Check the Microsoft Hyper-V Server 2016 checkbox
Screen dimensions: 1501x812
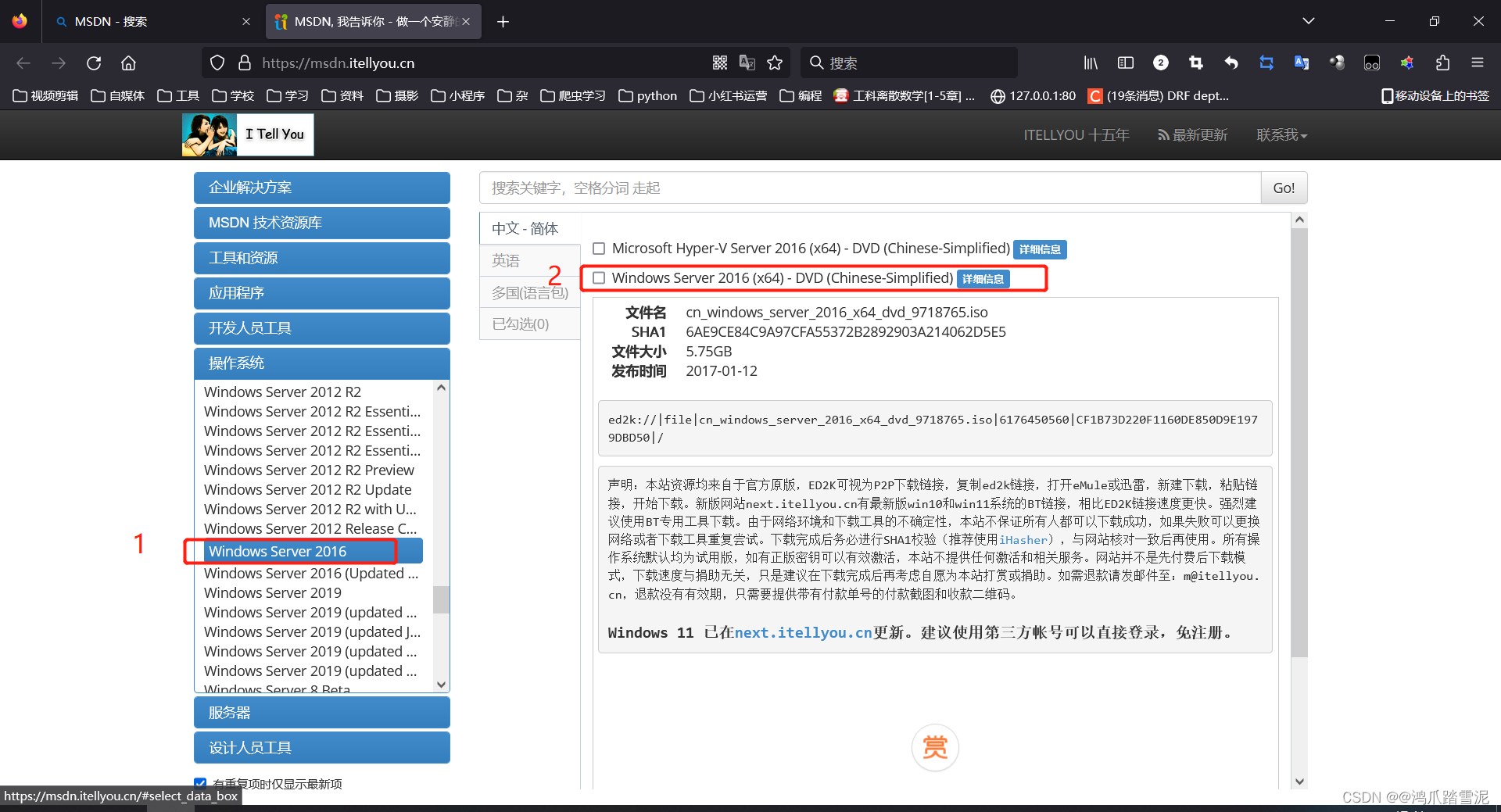(599, 249)
